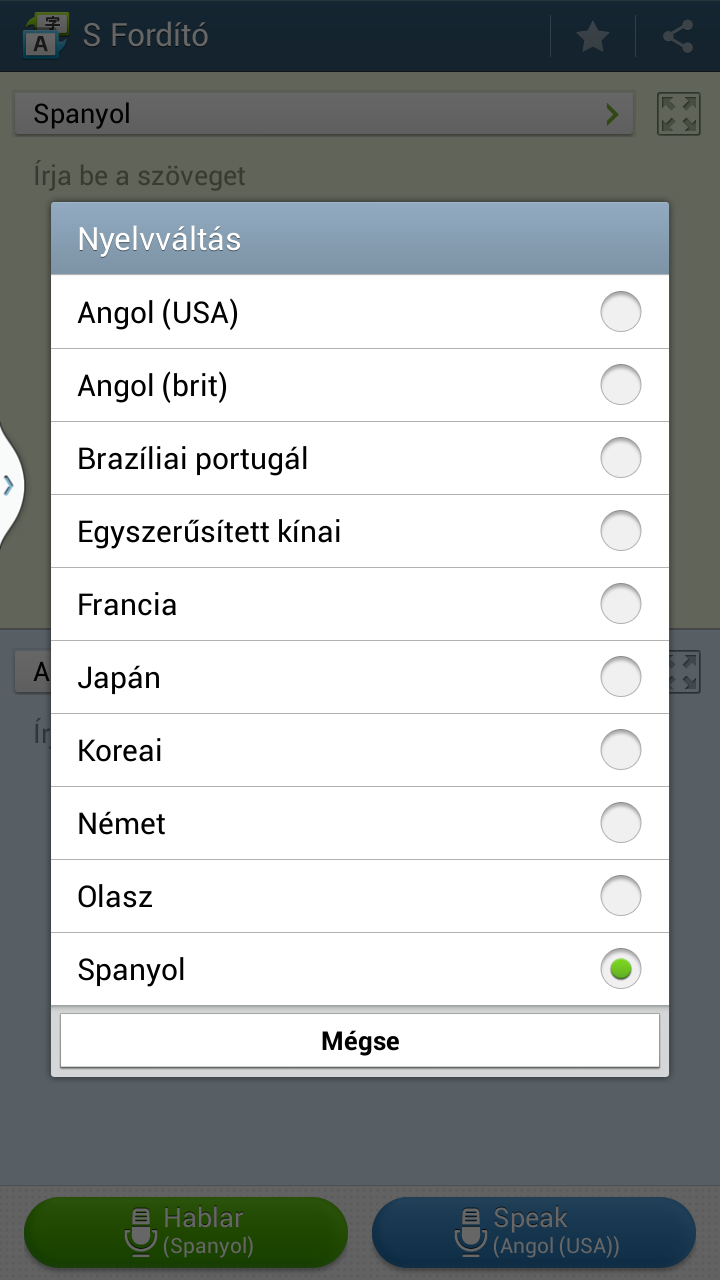Tap the Hablar microphone button
Image resolution: width=720 pixels, height=1280 pixels.
[x=186, y=1231]
